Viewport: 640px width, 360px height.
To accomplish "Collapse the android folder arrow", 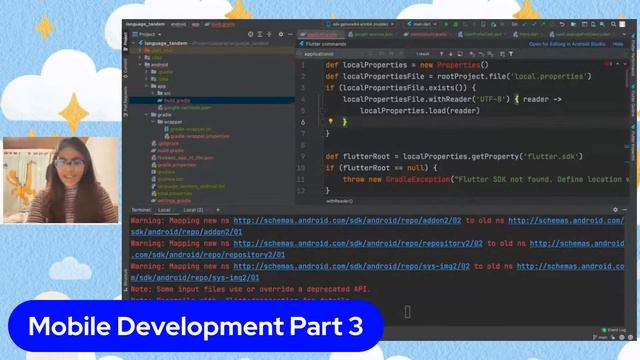I will (140, 64).
